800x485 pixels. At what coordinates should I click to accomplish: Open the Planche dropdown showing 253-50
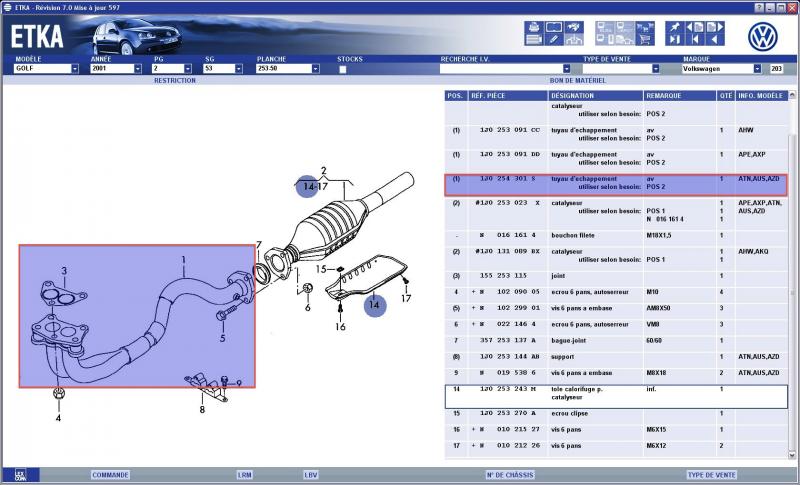(315, 69)
